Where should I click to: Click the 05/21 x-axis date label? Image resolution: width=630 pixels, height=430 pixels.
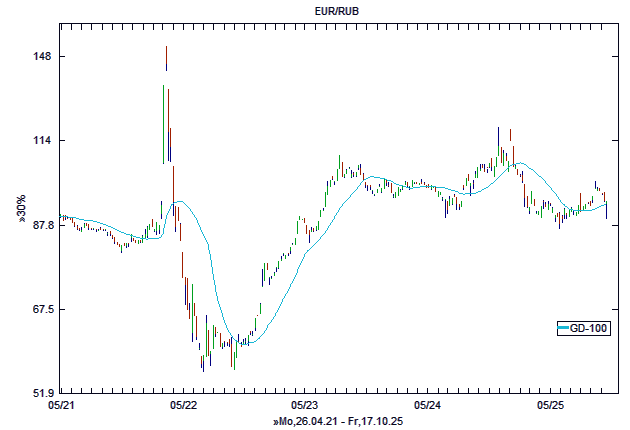pyautogui.click(x=61, y=406)
